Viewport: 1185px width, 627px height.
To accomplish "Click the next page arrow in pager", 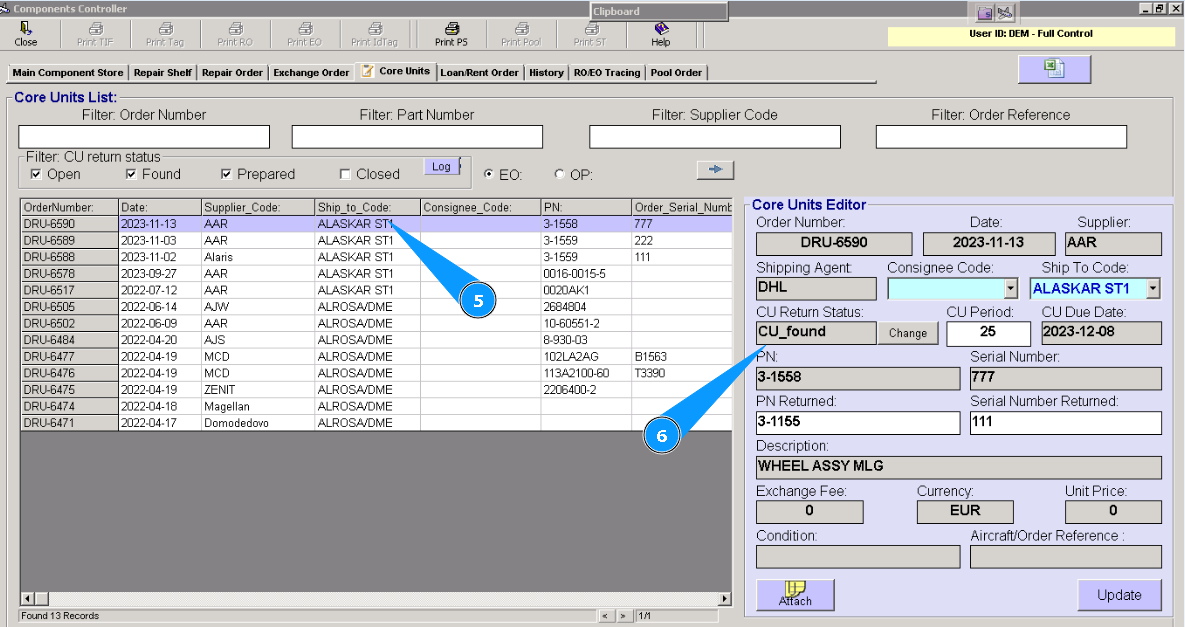I will (623, 616).
